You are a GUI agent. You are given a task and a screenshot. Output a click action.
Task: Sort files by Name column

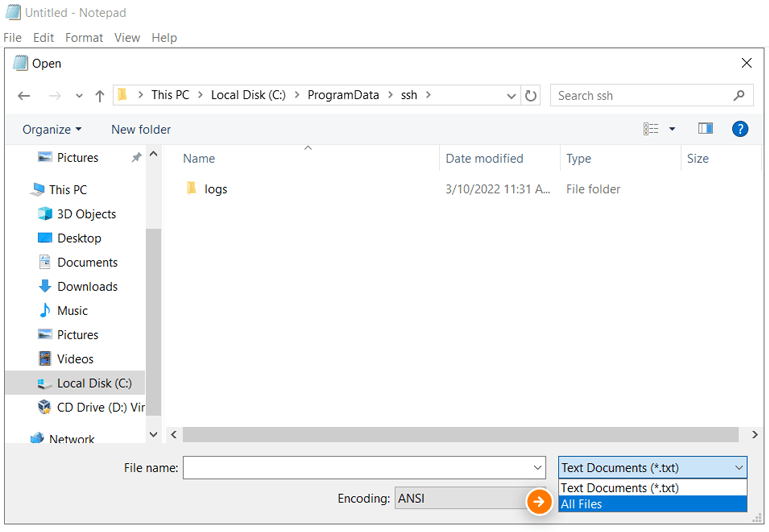click(x=199, y=158)
